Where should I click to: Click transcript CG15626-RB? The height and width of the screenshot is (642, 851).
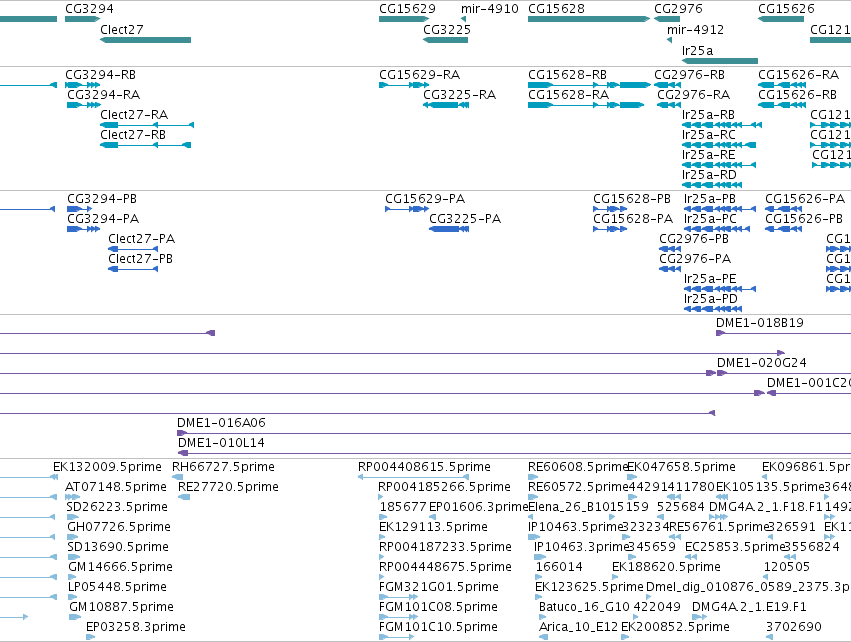tap(797, 95)
